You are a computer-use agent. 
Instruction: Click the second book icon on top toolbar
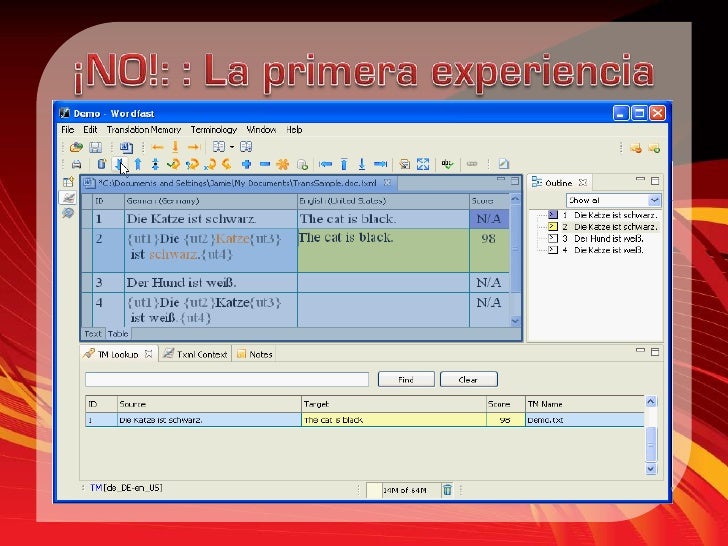pyautogui.click(x=246, y=147)
